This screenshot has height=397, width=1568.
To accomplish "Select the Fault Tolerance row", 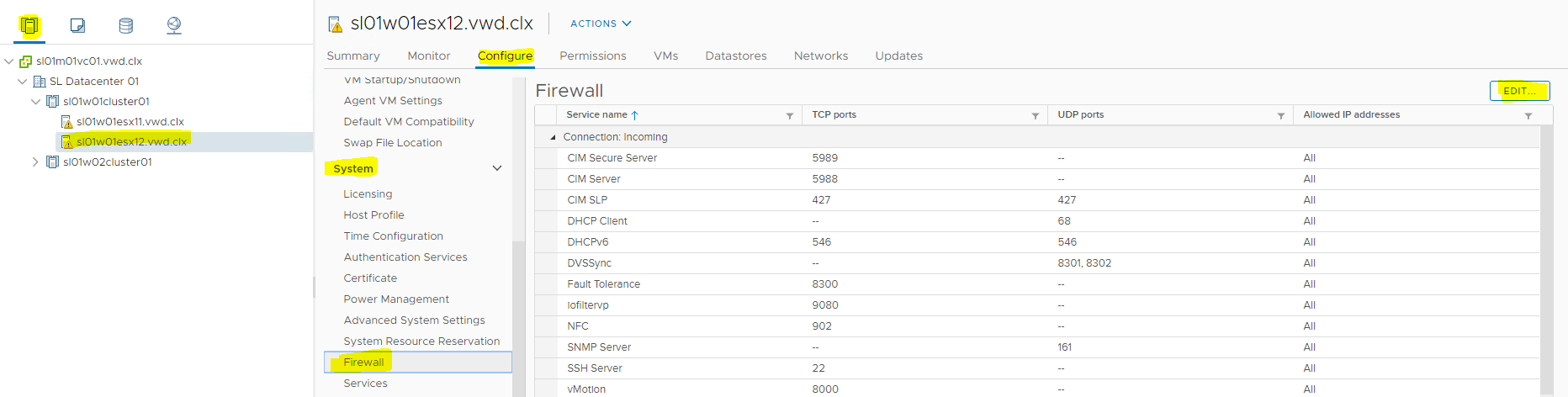I will 1037,284.
